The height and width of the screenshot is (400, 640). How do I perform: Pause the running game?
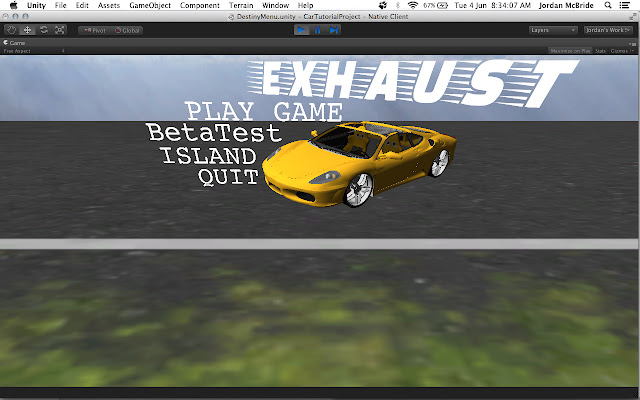tap(317, 30)
